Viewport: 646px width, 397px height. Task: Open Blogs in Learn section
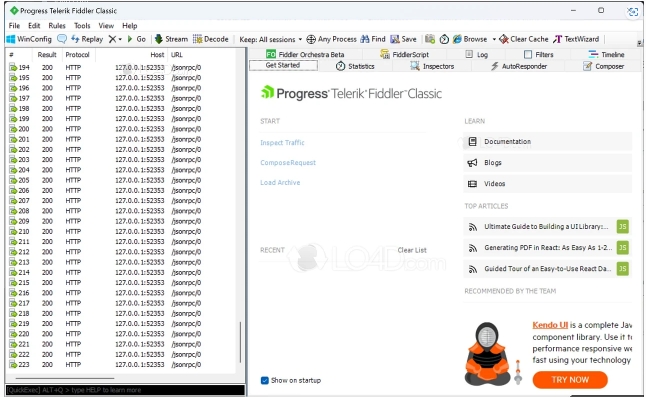(548, 163)
